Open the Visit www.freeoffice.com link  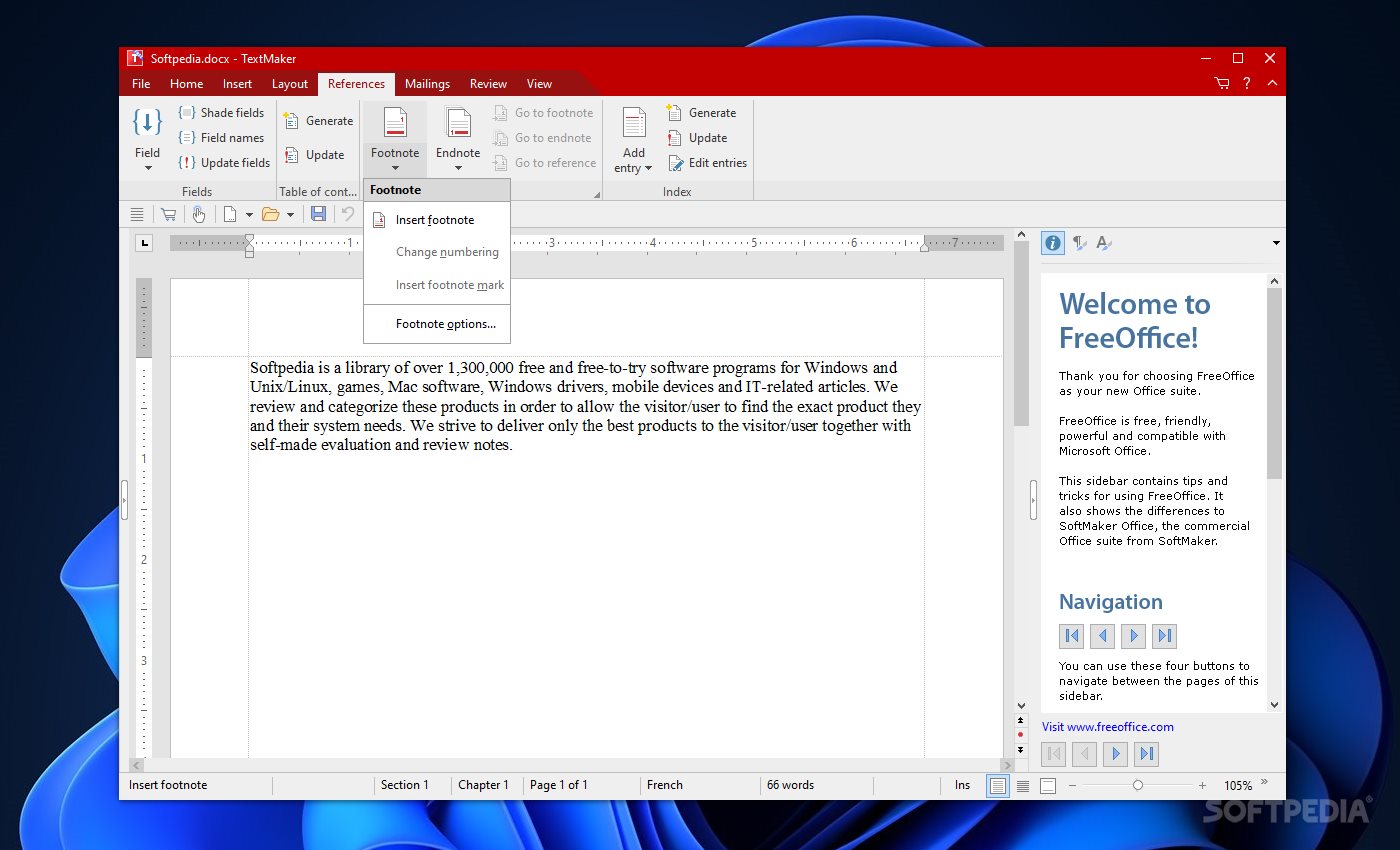[1108, 727]
